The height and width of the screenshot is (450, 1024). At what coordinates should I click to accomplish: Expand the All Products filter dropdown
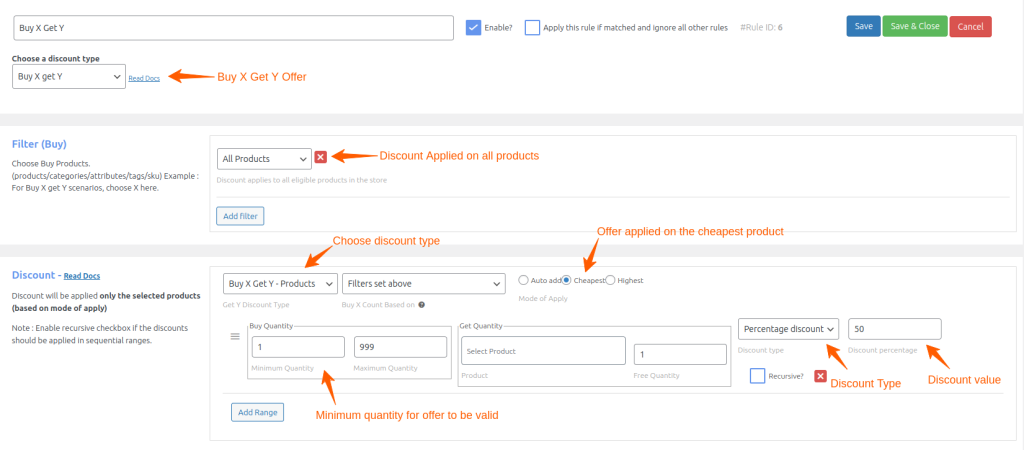(x=264, y=158)
